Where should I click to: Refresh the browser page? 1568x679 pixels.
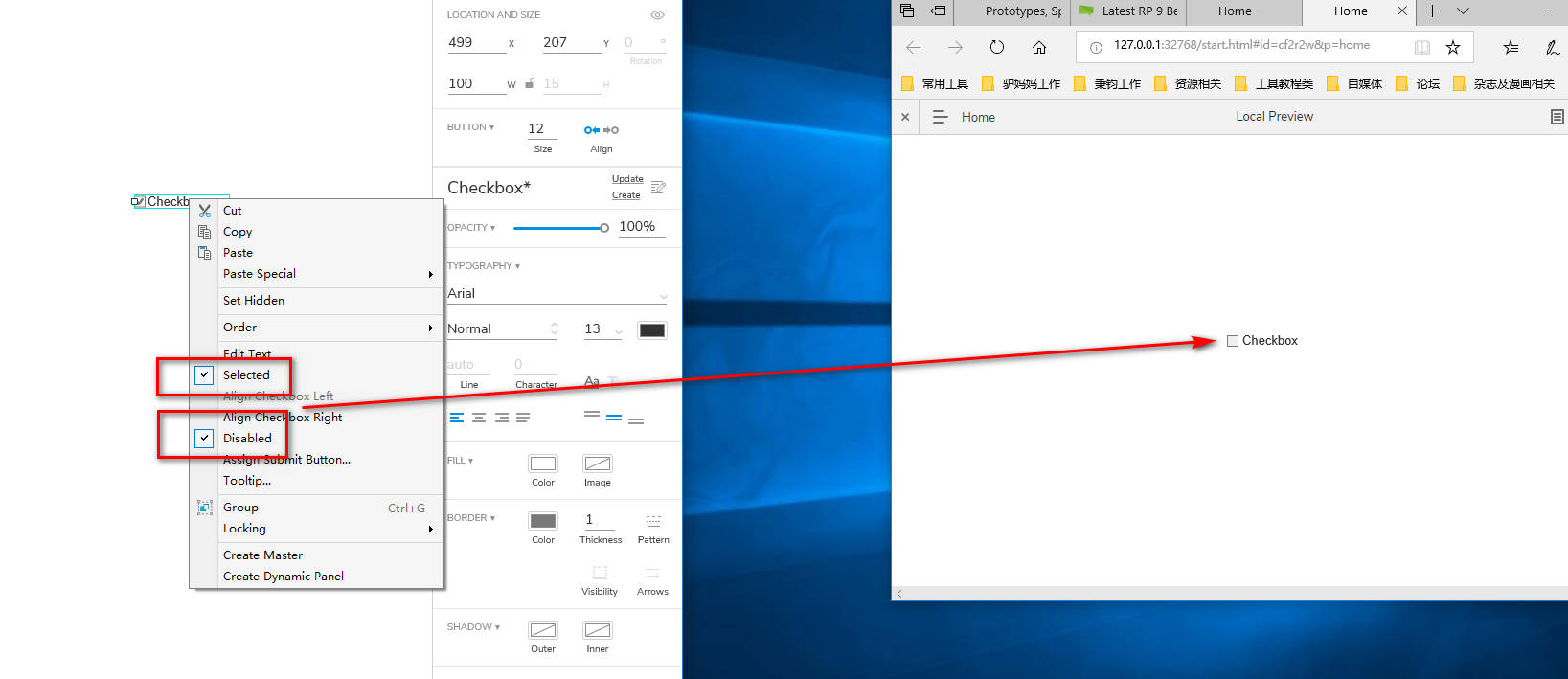click(x=997, y=47)
